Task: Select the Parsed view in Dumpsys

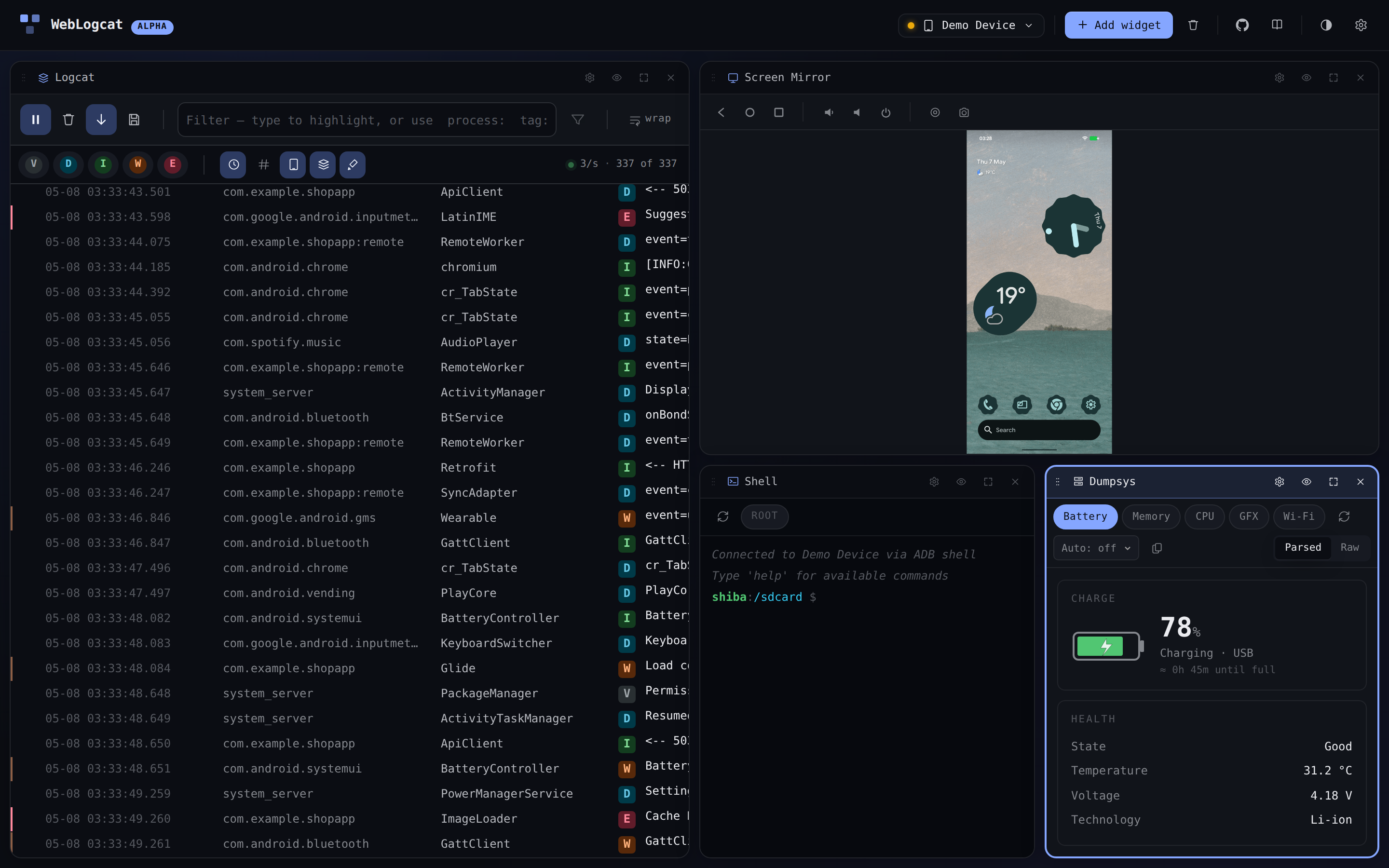Action: coord(1302,548)
